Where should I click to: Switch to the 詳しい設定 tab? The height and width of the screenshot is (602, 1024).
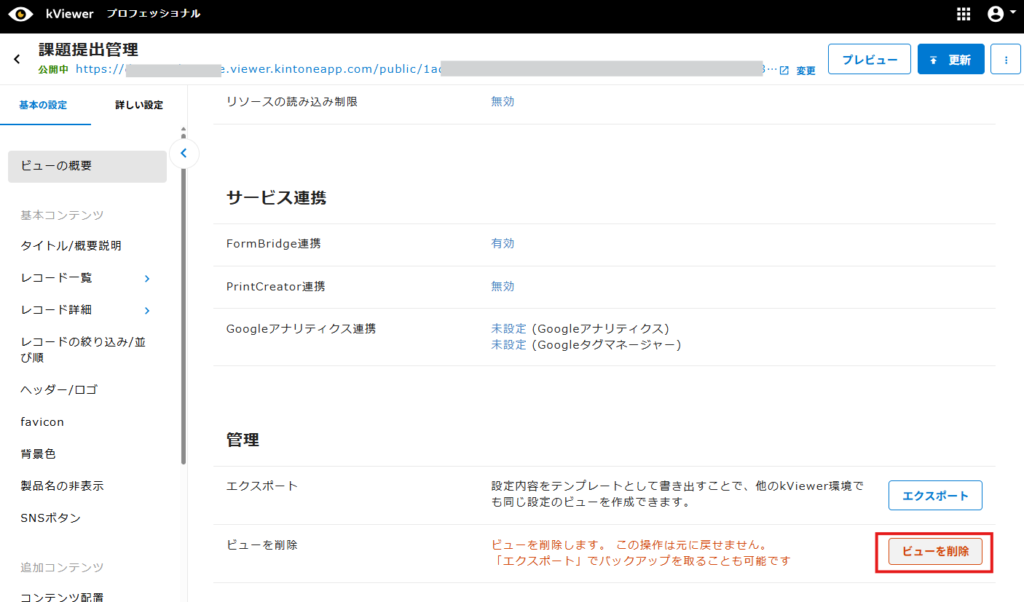(x=138, y=105)
